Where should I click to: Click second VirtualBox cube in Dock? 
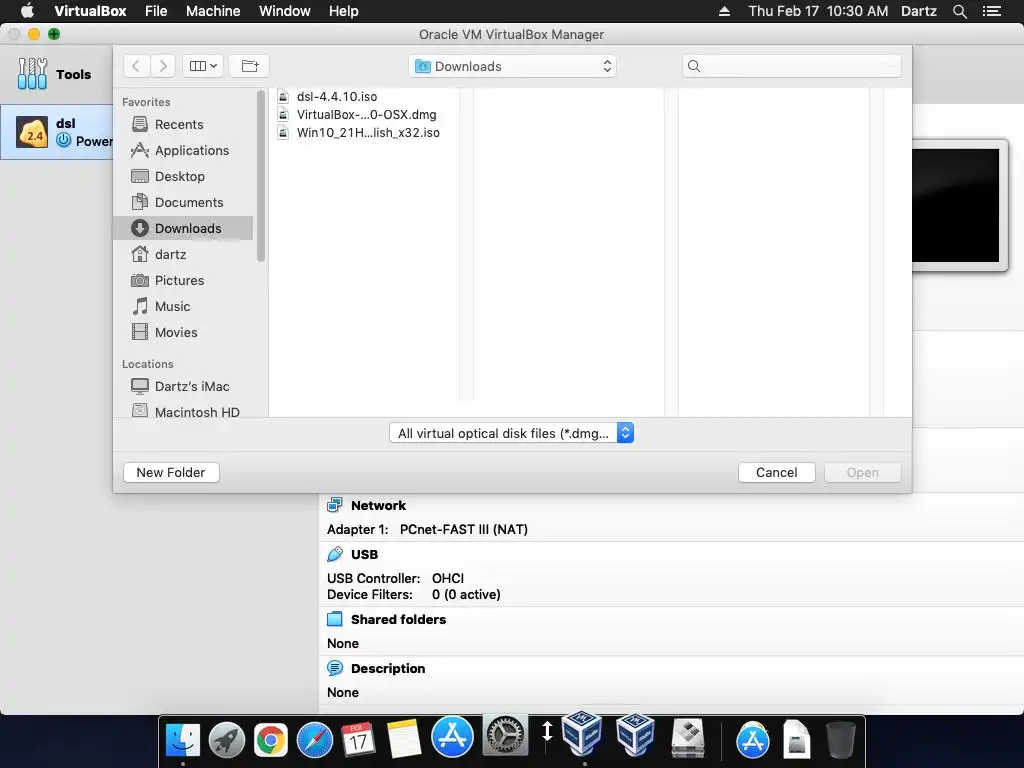click(635, 735)
